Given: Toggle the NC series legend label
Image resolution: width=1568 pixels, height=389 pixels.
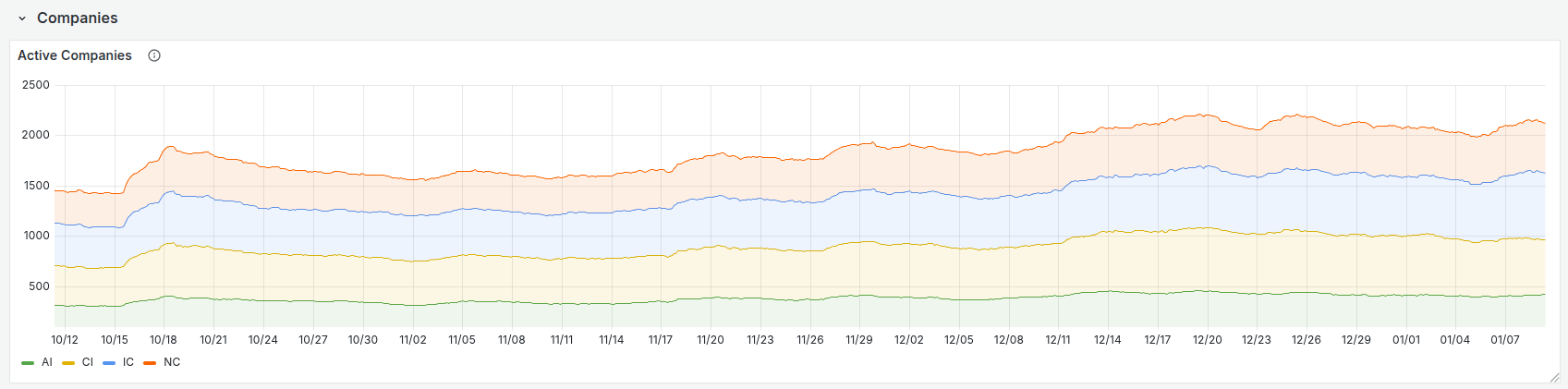Looking at the screenshot, I should pyautogui.click(x=172, y=362).
